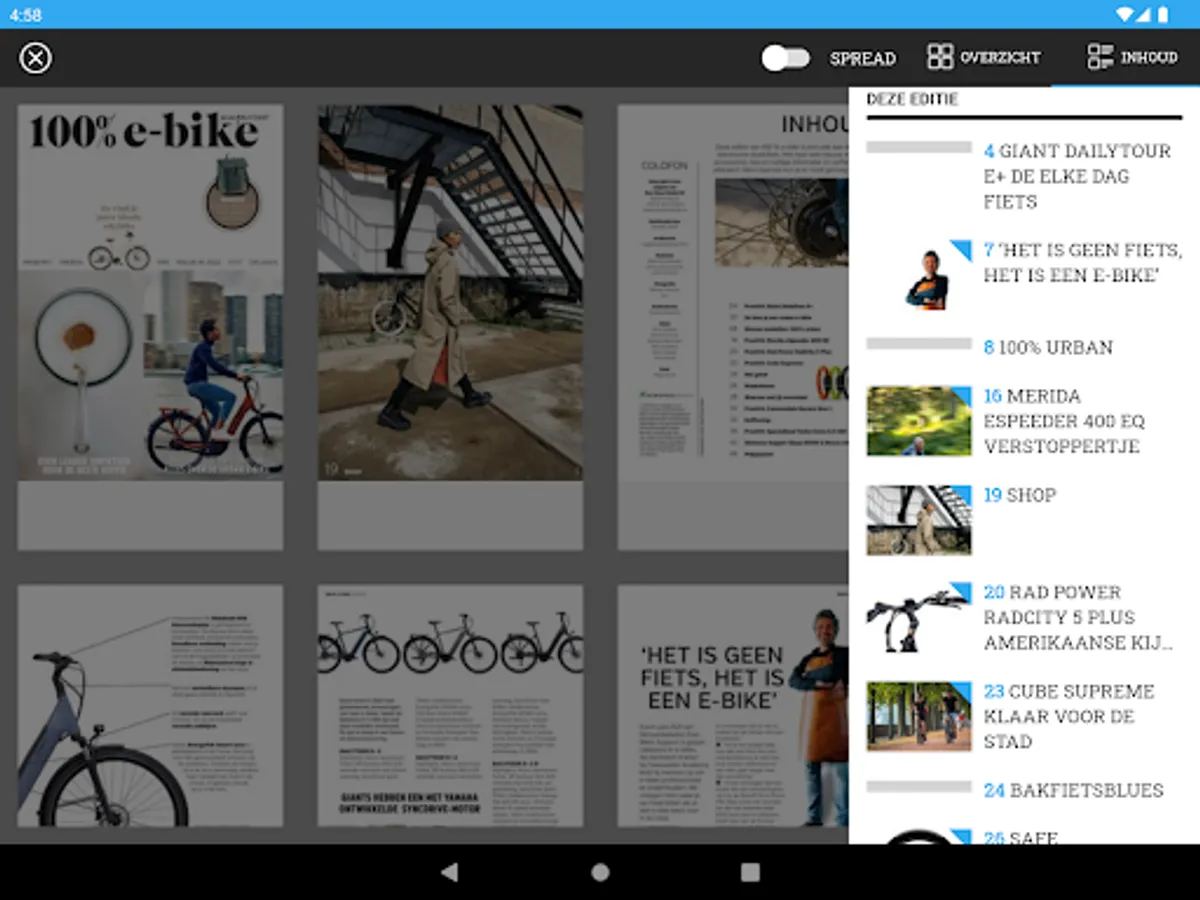Tap the grid icon next to Overzicht
1200x900 pixels.
940,57
